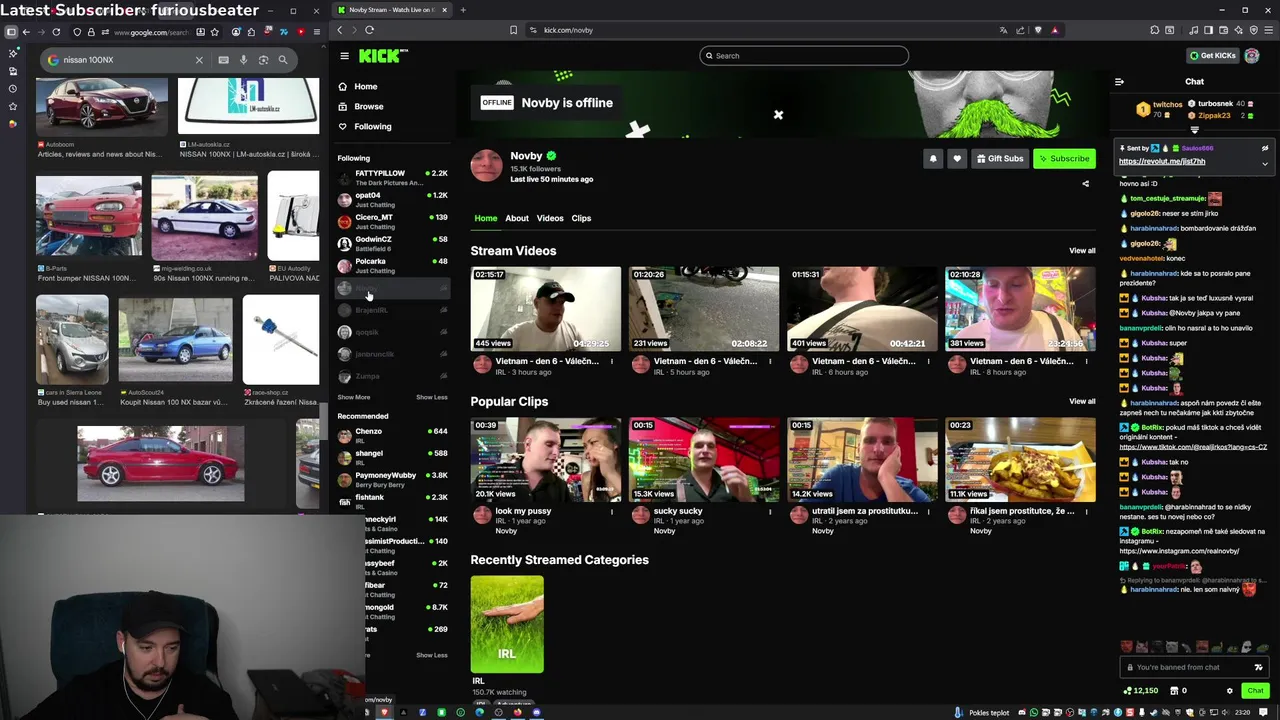The height and width of the screenshot is (720, 1280).
Task: Click the Google voice search microphone
Action: [x=243, y=60]
